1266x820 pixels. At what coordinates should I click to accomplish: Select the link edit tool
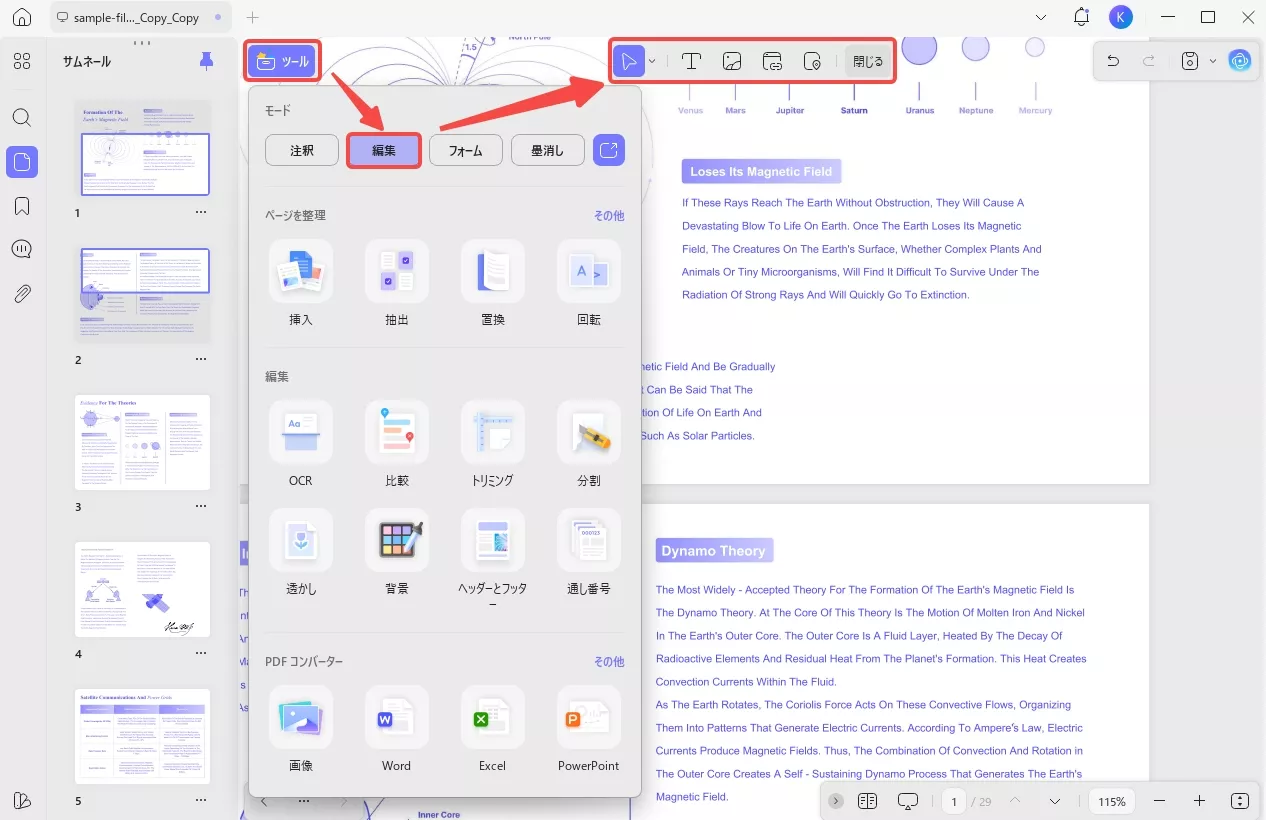click(773, 61)
